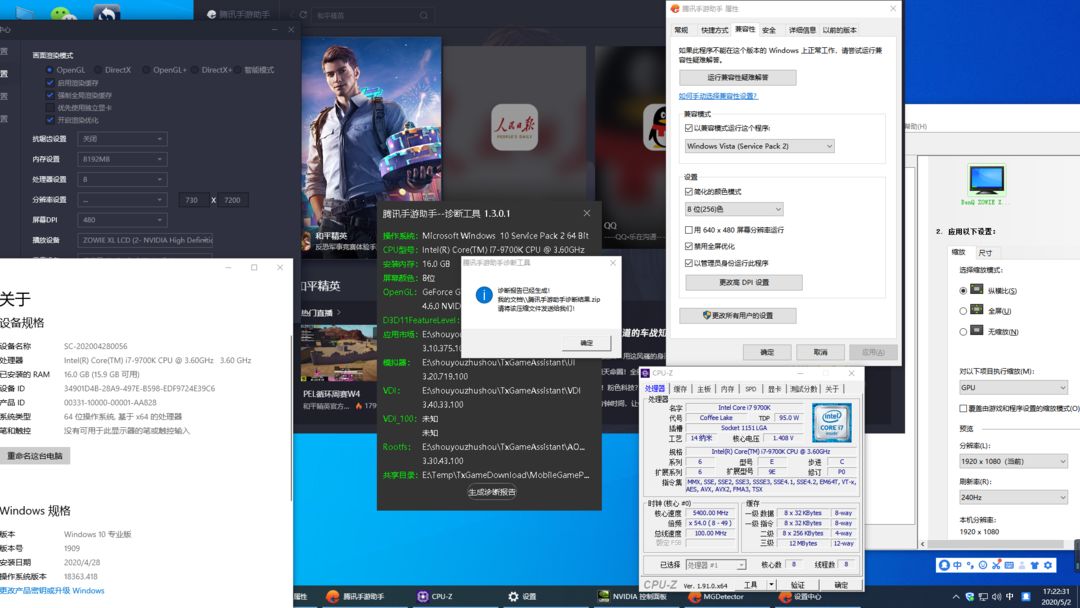Open the IME toolbar settings gear
The image size is (1080, 608).
[1048, 565]
